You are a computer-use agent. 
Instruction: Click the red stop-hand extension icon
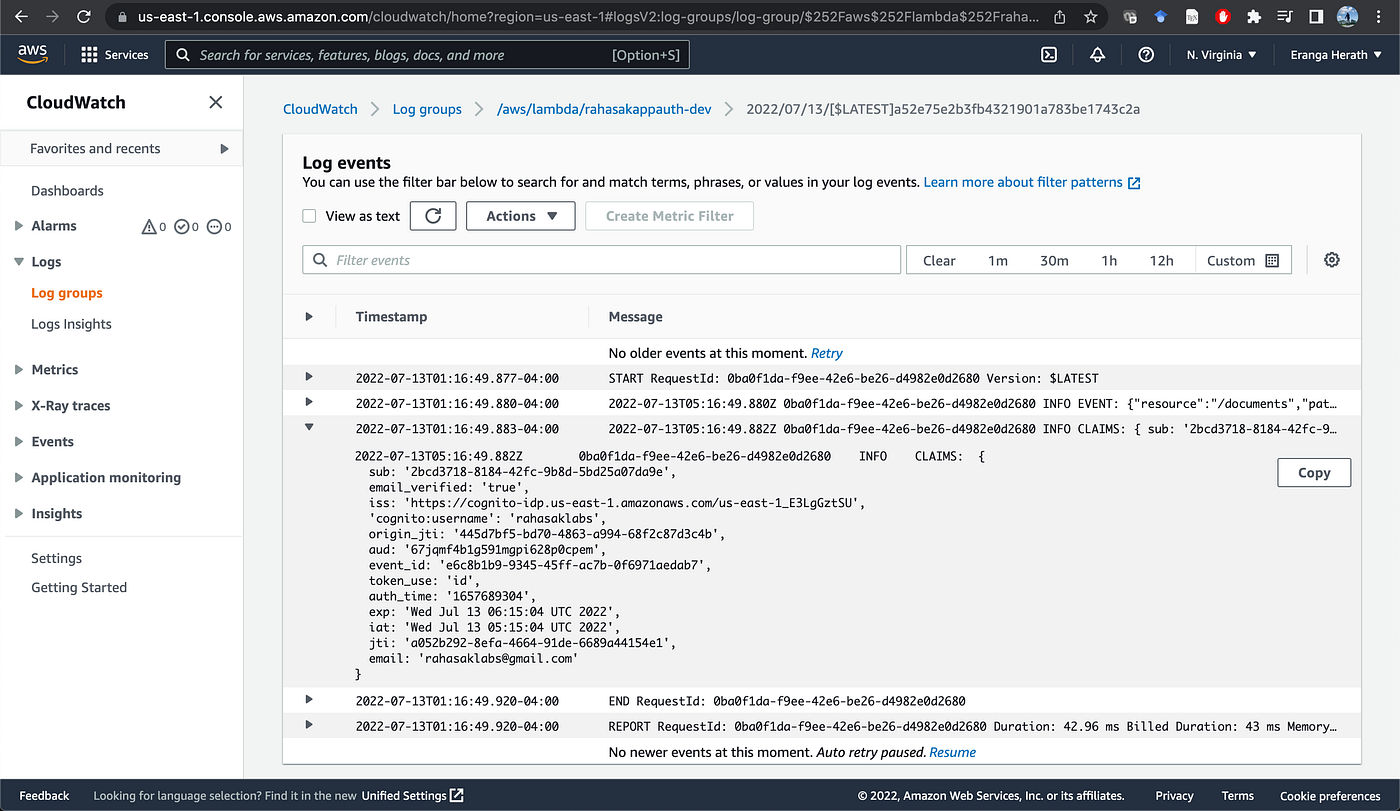pos(1223,17)
